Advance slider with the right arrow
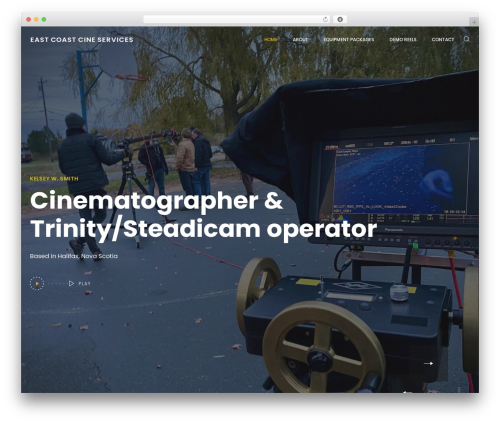 [428, 363]
